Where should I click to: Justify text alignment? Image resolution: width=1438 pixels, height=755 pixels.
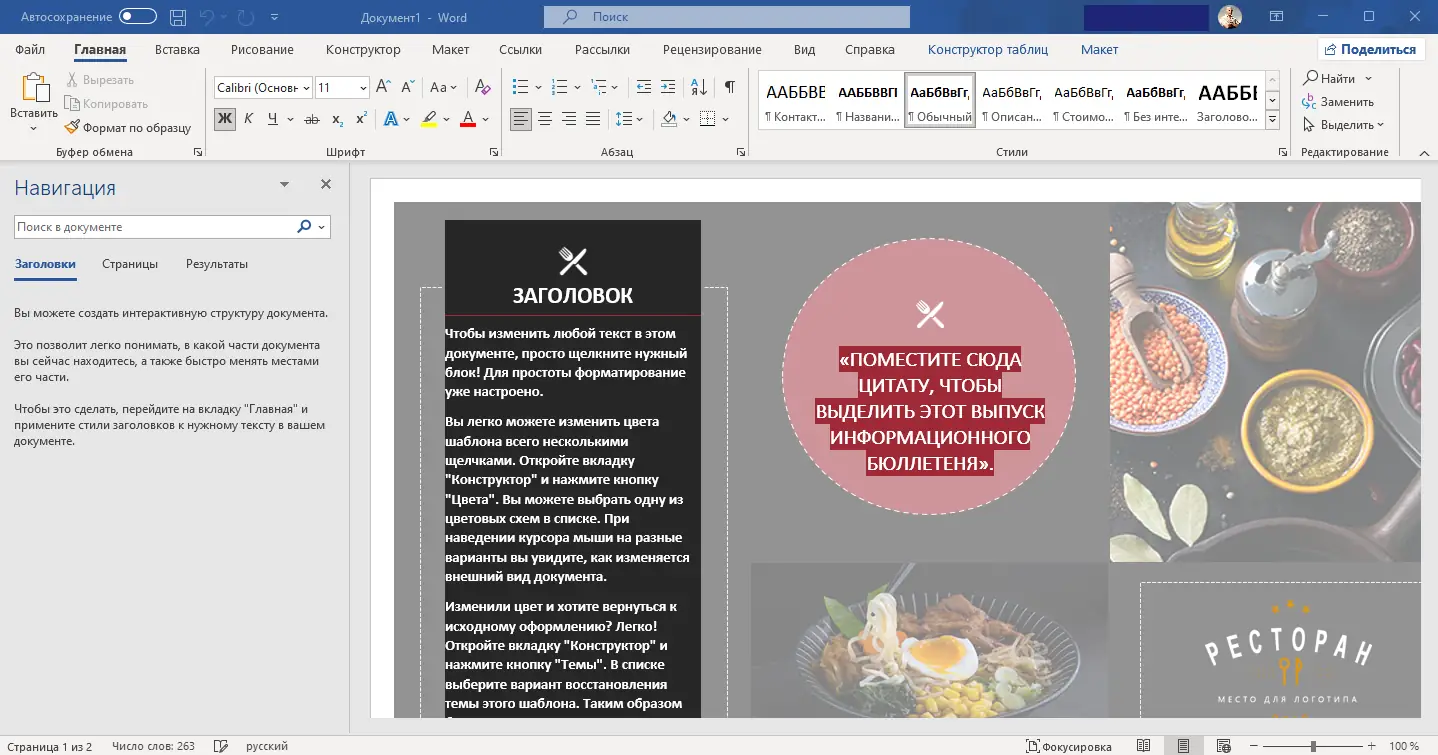(x=593, y=119)
